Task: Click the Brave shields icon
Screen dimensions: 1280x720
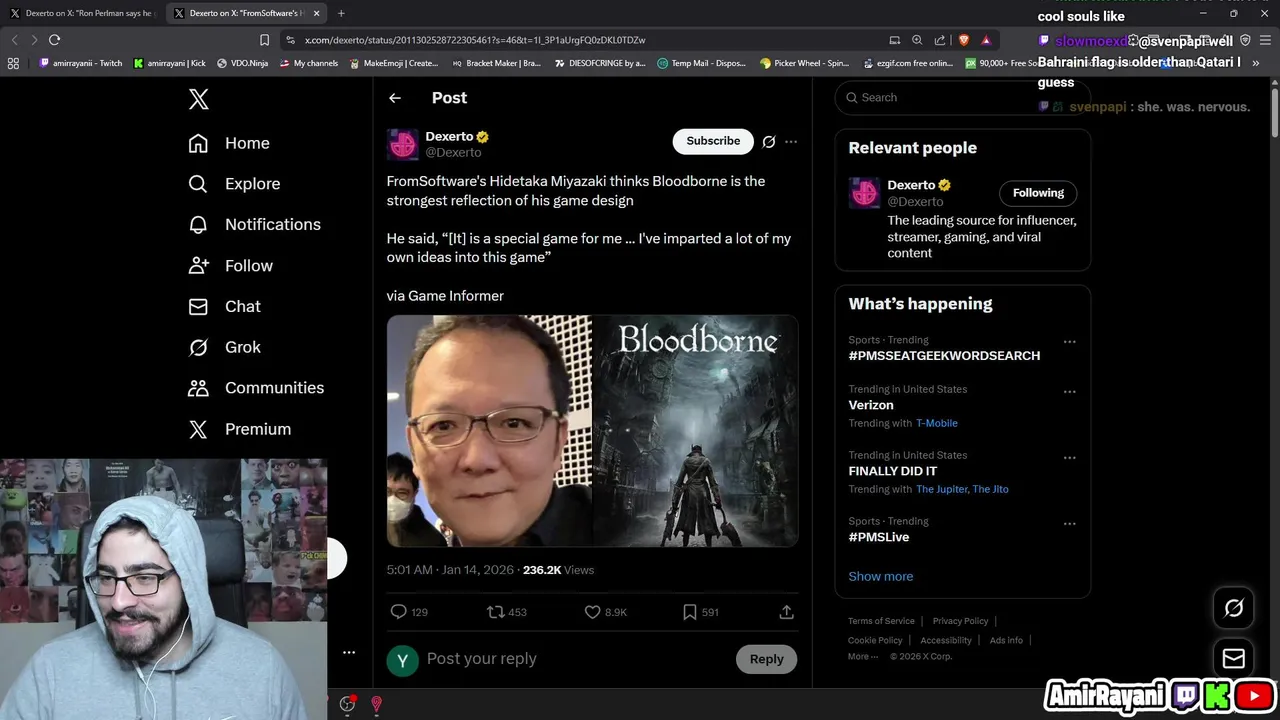Action: pos(964,40)
